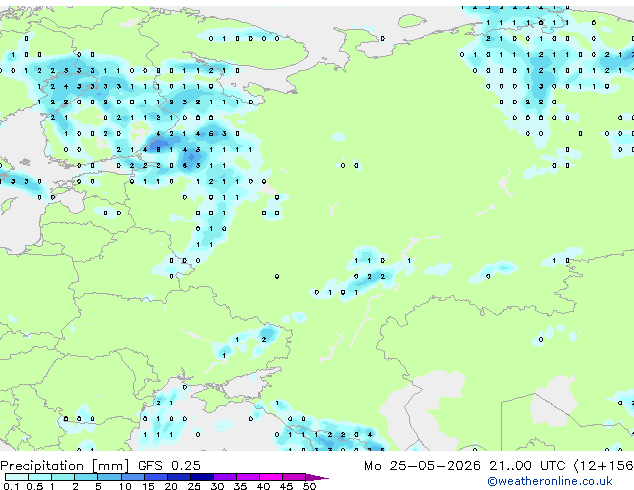
Task: Click the purple swatch between 30 and 35
Action: pos(224,477)
